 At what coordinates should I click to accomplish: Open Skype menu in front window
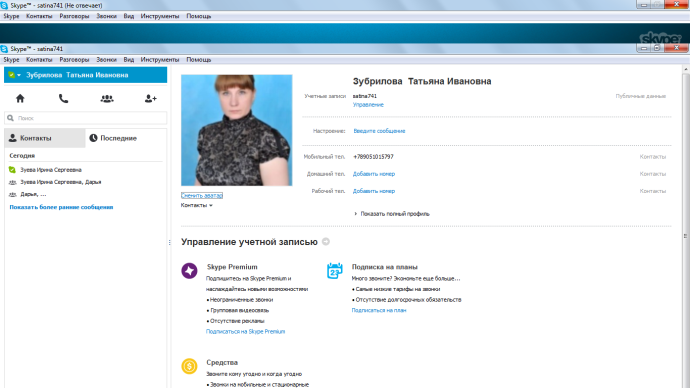tap(11, 59)
